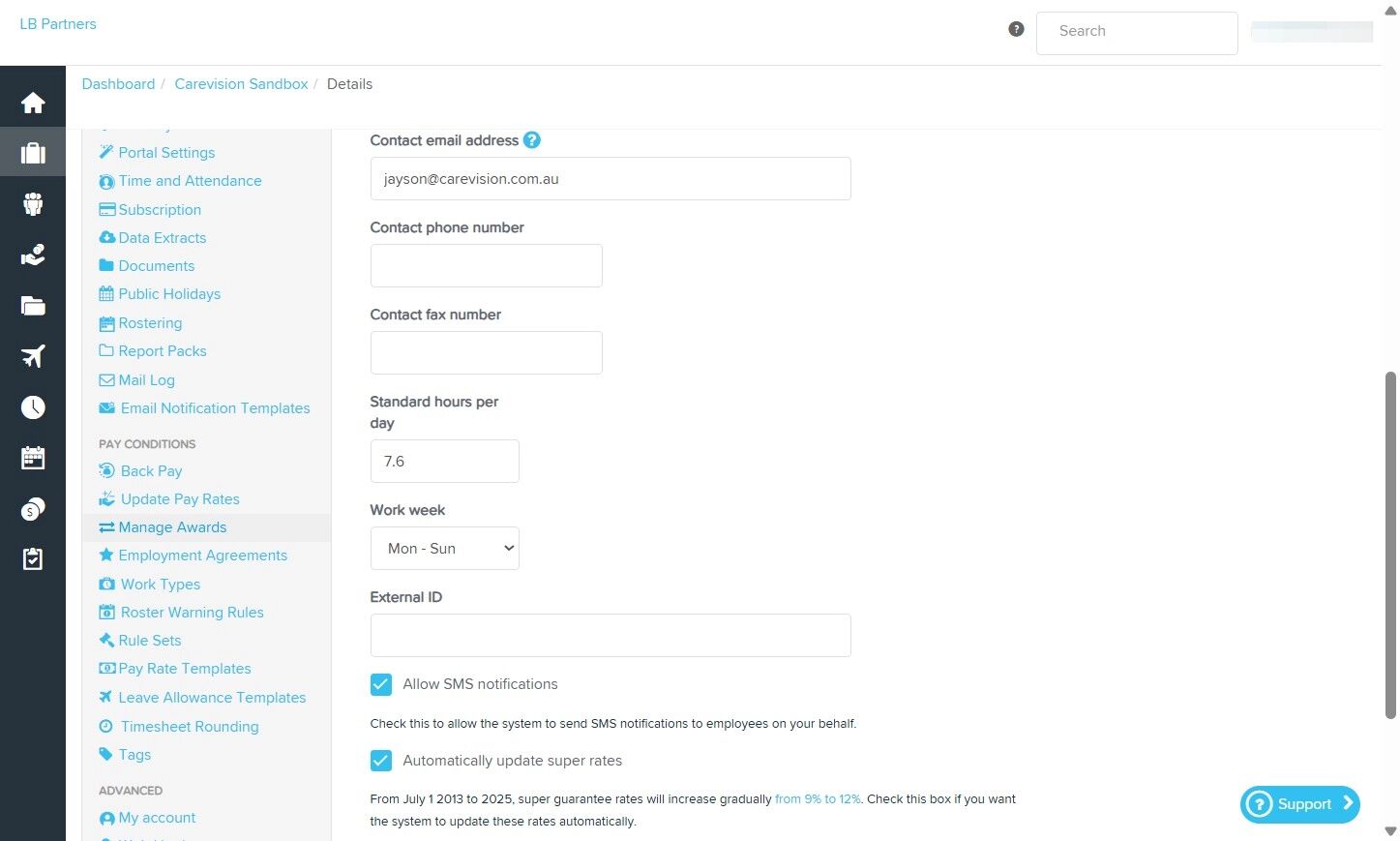Image resolution: width=1400 pixels, height=841 pixels.
Task: Click the Standard hours per day field
Action: pos(445,461)
